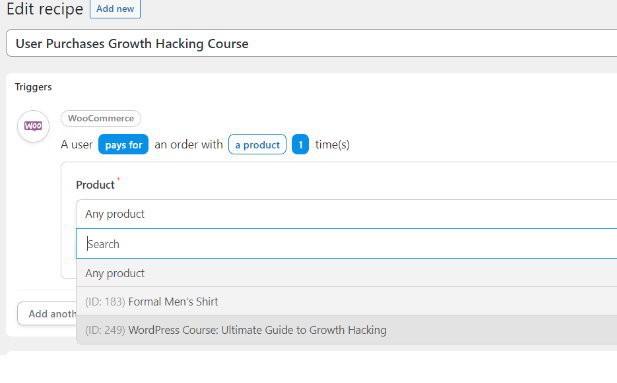617x383 pixels.
Task: Click the Triggers section heading
Action: [33, 87]
